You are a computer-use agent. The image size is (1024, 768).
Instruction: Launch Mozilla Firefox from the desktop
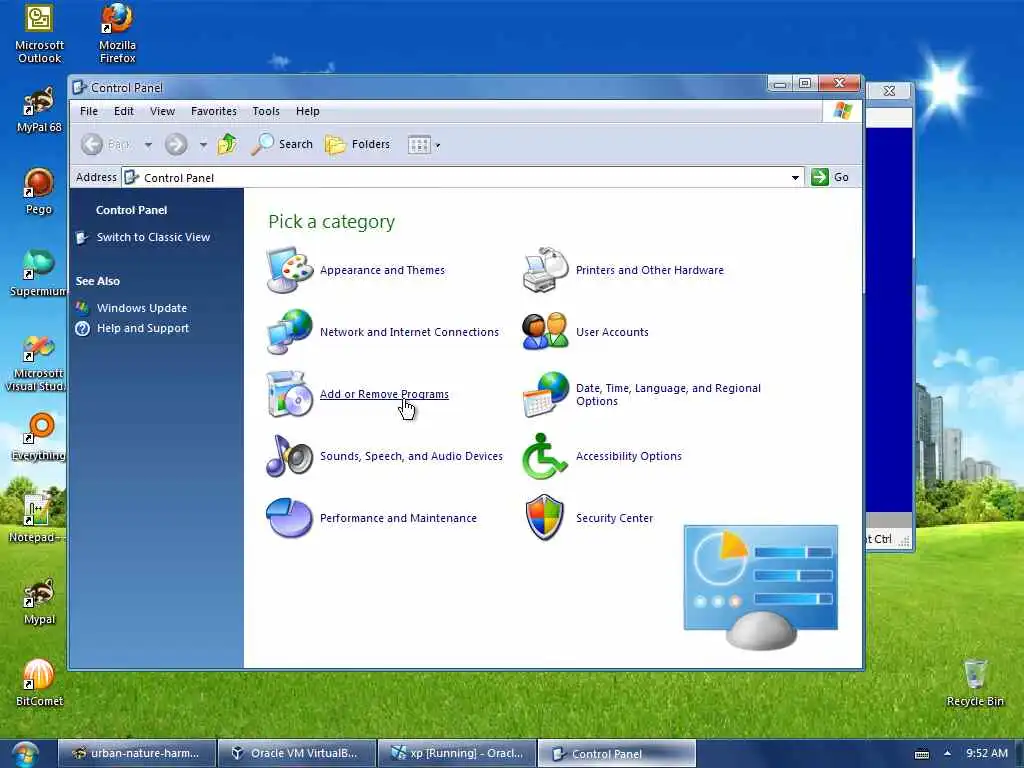118,35
